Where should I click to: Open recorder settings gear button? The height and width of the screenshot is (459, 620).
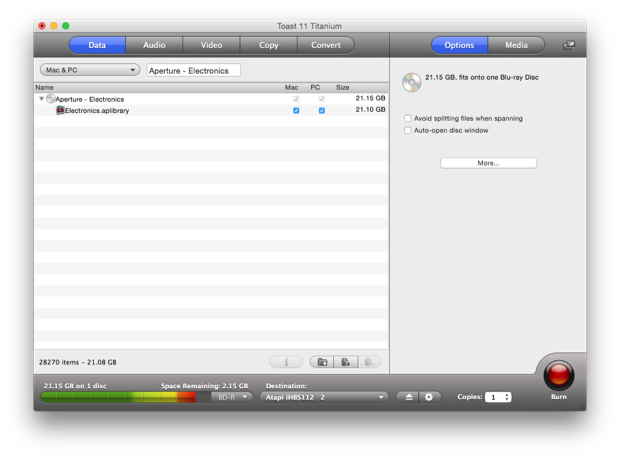(429, 397)
